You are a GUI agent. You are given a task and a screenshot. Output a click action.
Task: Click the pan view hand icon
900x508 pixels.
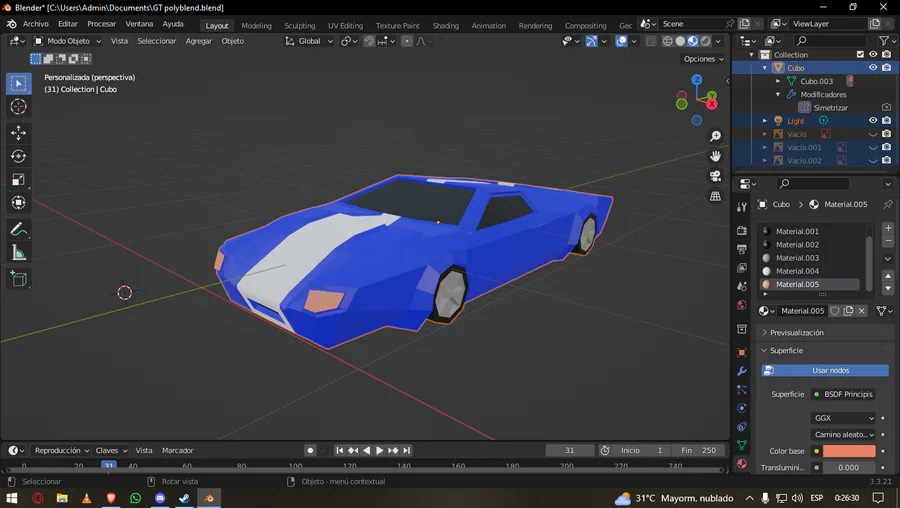[715, 156]
